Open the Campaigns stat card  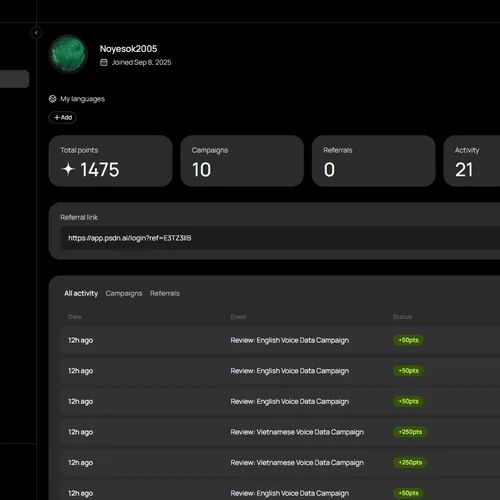pyautogui.click(x=242, y=161)
